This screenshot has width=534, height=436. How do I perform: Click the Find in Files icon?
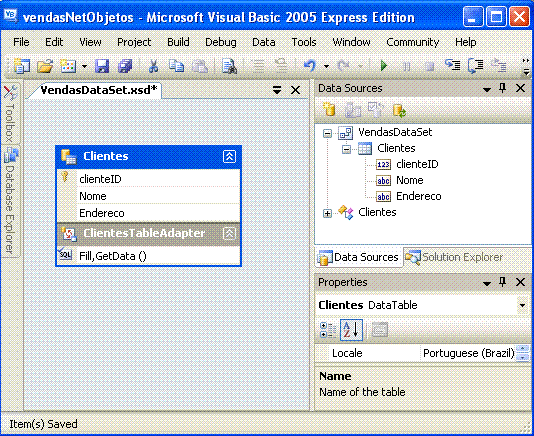click(230, 66)
